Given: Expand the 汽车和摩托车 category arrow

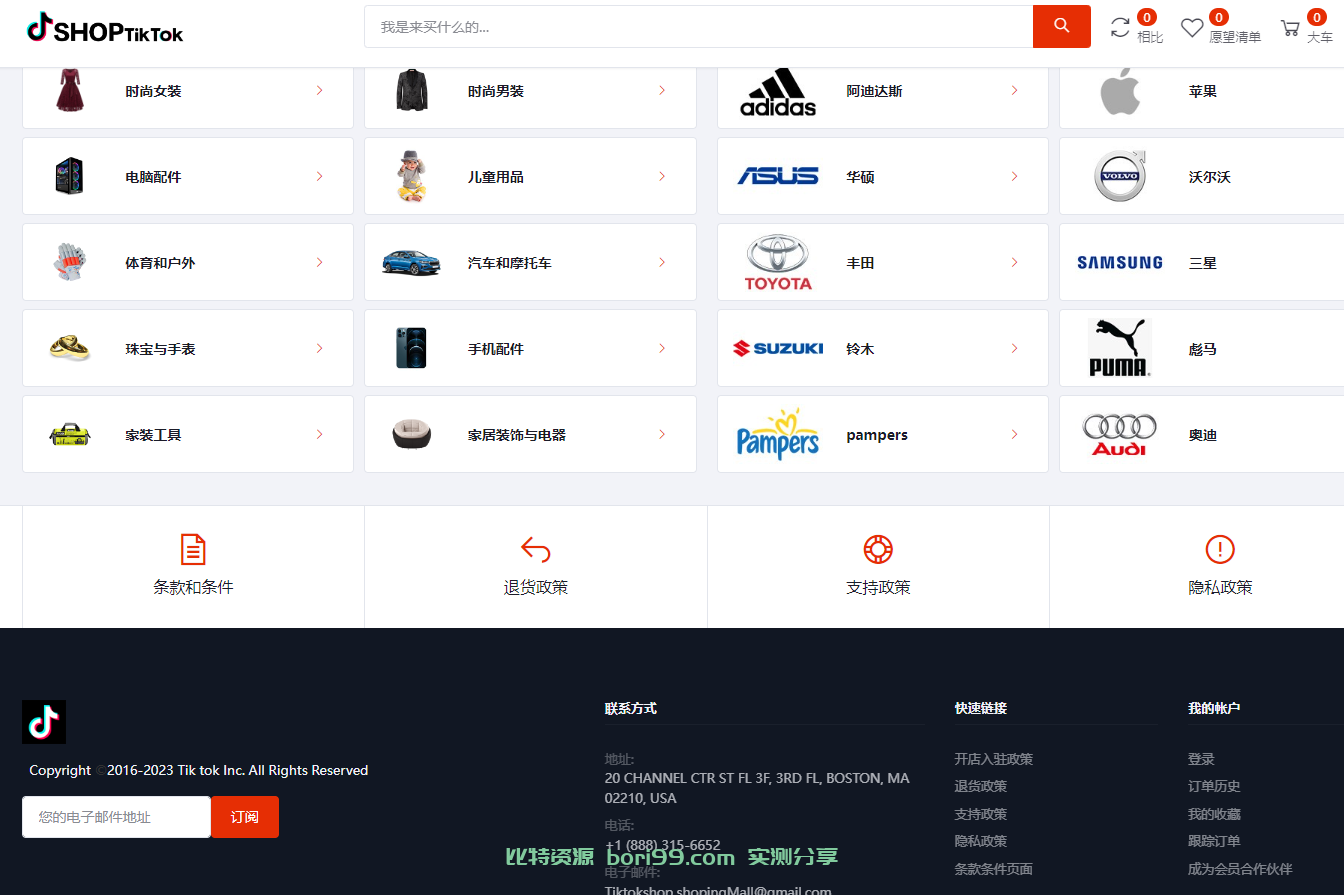Looking at the screenshot, I should tap(662, 262).
